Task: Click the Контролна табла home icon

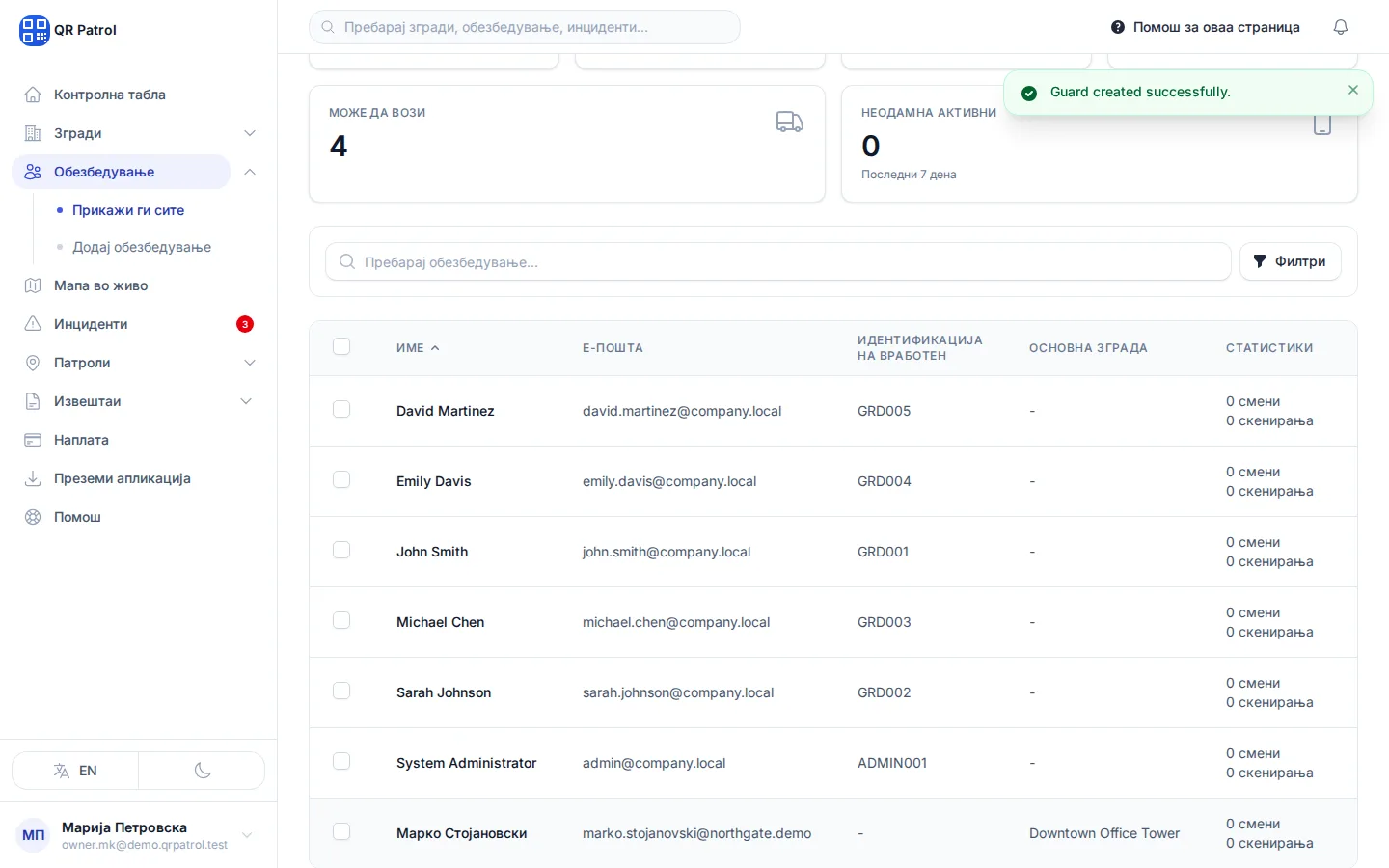Action: tap(33, 95)
